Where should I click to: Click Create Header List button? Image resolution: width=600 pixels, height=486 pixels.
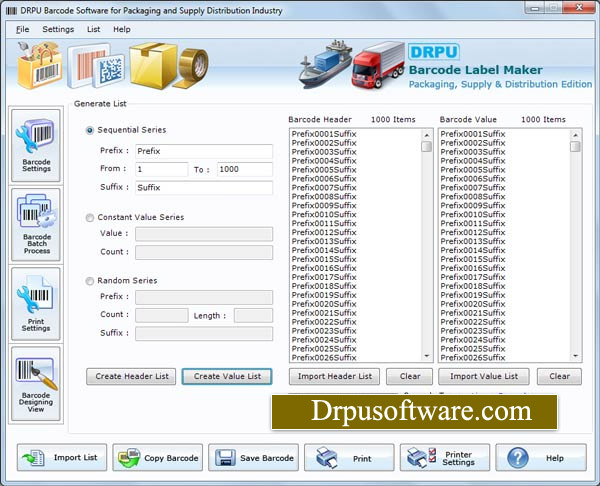coord(131,377)
